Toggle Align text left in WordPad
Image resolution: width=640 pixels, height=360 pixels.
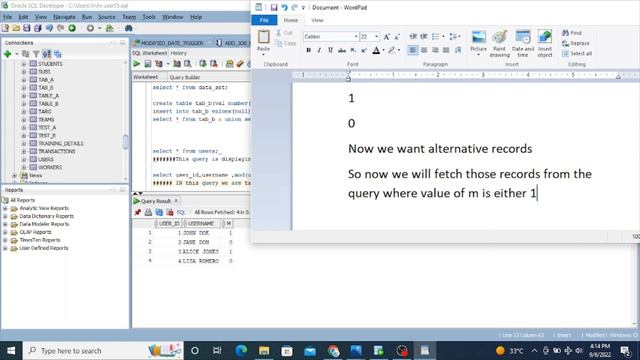pos(413,50)
